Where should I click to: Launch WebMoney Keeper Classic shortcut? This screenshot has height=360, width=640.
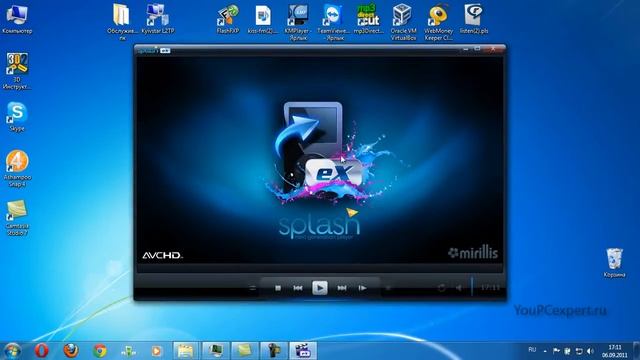(438, 22)
